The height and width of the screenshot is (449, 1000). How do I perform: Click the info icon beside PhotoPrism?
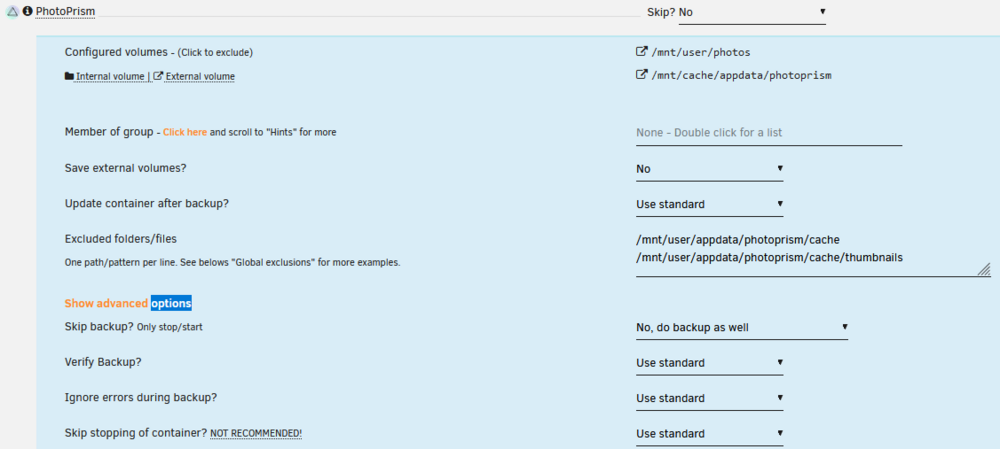pos(27,11)
